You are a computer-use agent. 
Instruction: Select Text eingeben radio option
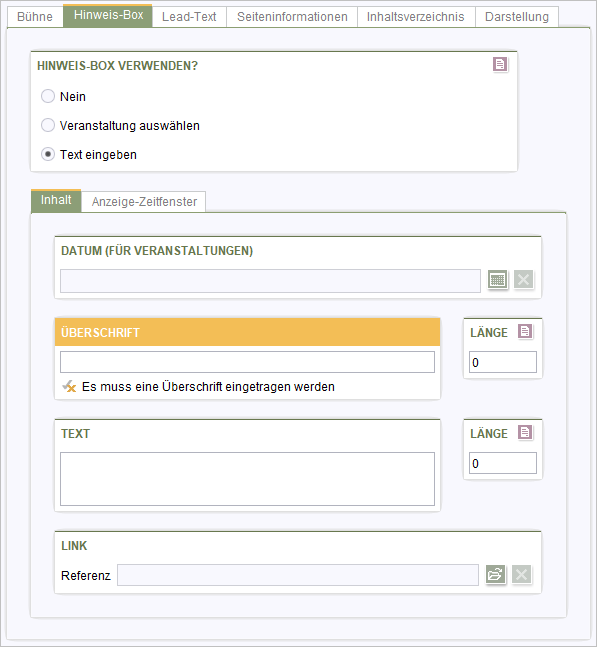[48, 154]
